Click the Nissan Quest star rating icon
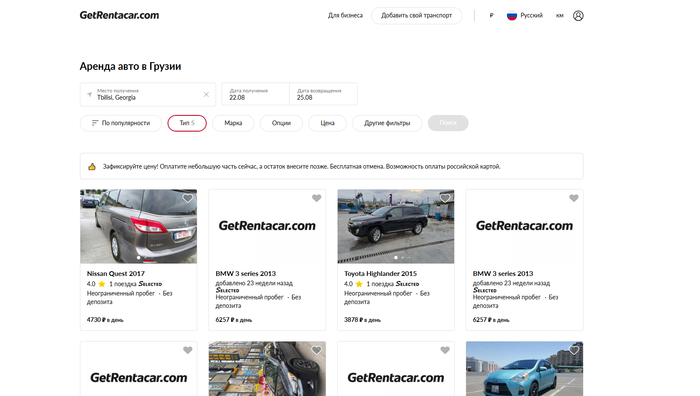700x396 pixels. click(102, 284)
